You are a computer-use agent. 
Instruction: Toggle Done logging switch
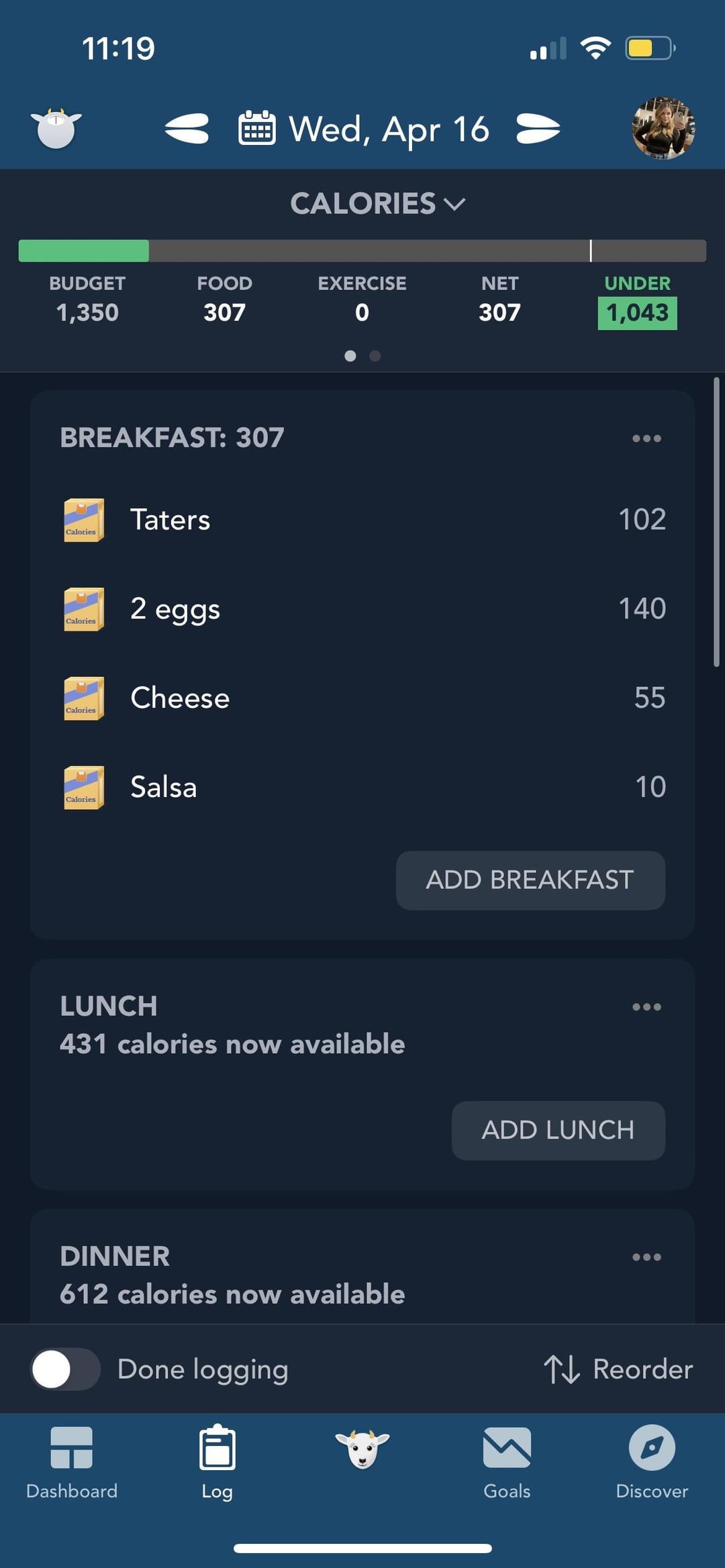(66, 1369)
